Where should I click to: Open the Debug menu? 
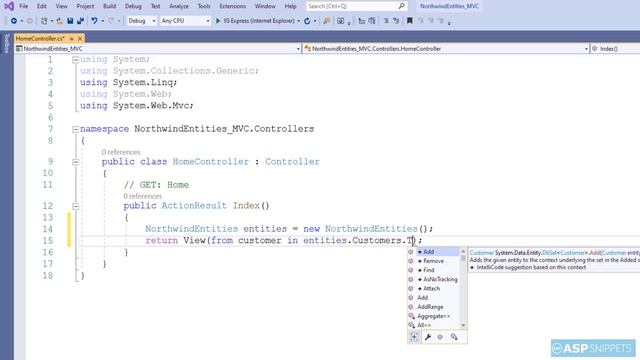click(133, 6)
